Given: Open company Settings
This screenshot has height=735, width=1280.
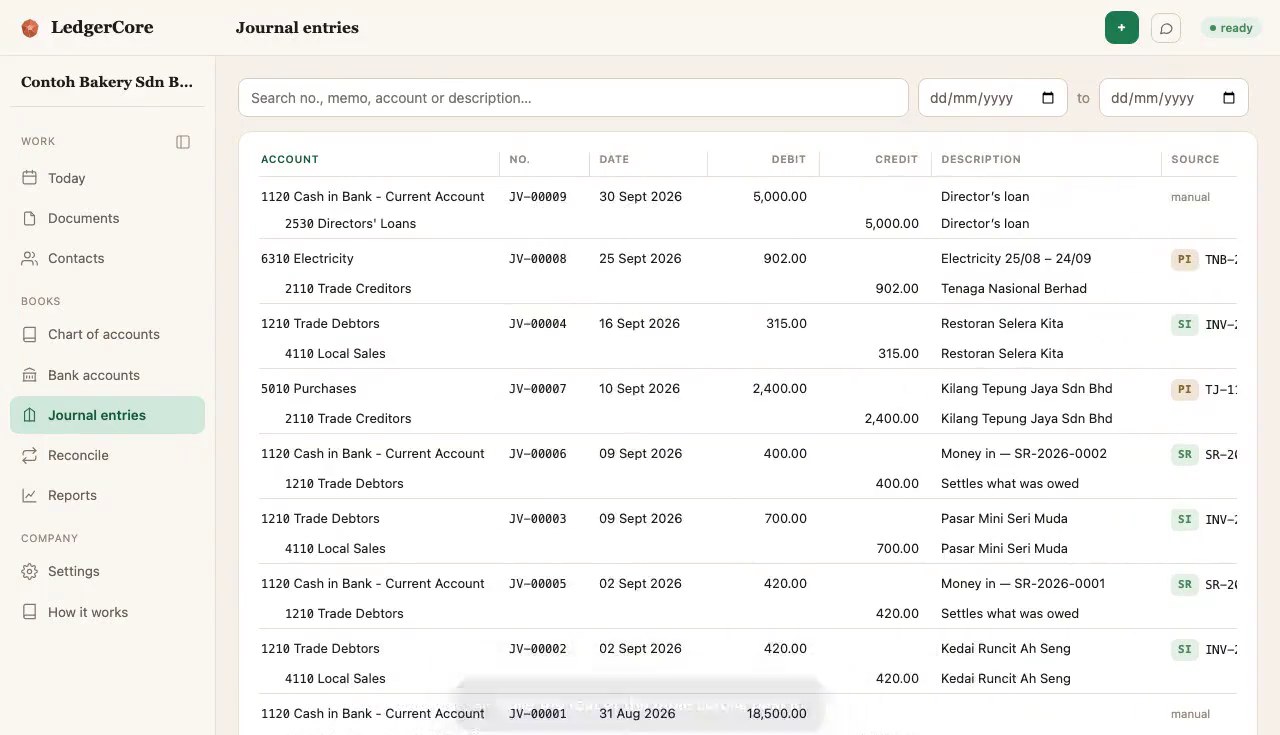Looking at the screenshot, I should 107,571.
